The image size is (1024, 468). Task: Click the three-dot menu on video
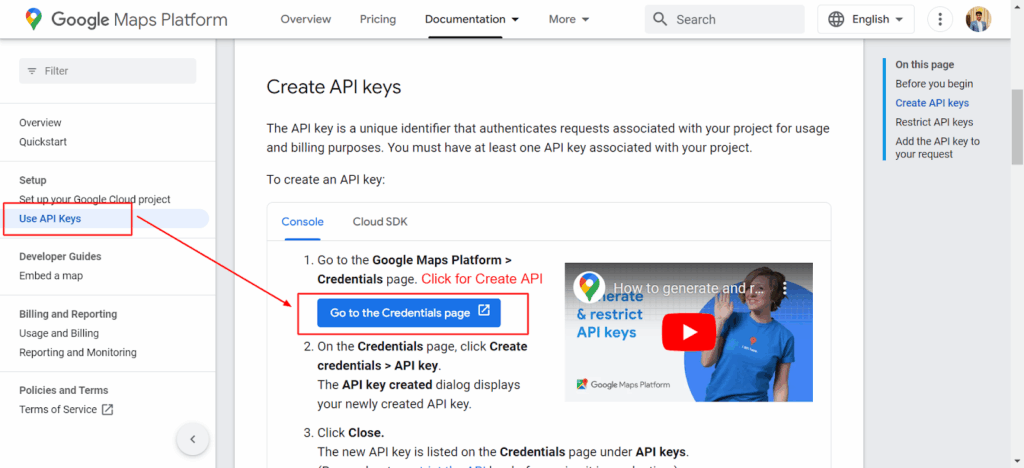pyautogui.click(x=786, y=288)
